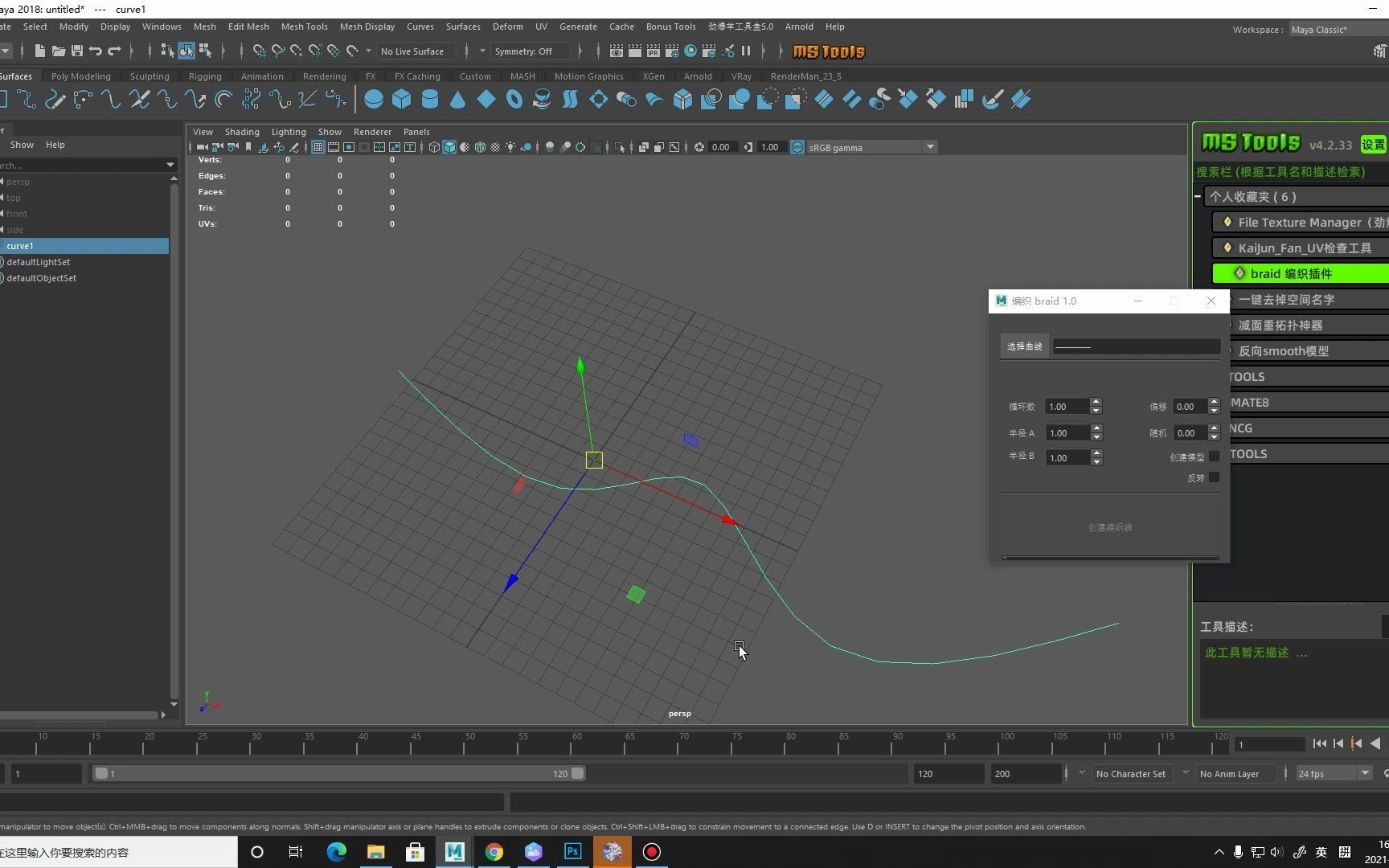
Task: Click the NURBS sphere shelf icon
Action: 374,100
